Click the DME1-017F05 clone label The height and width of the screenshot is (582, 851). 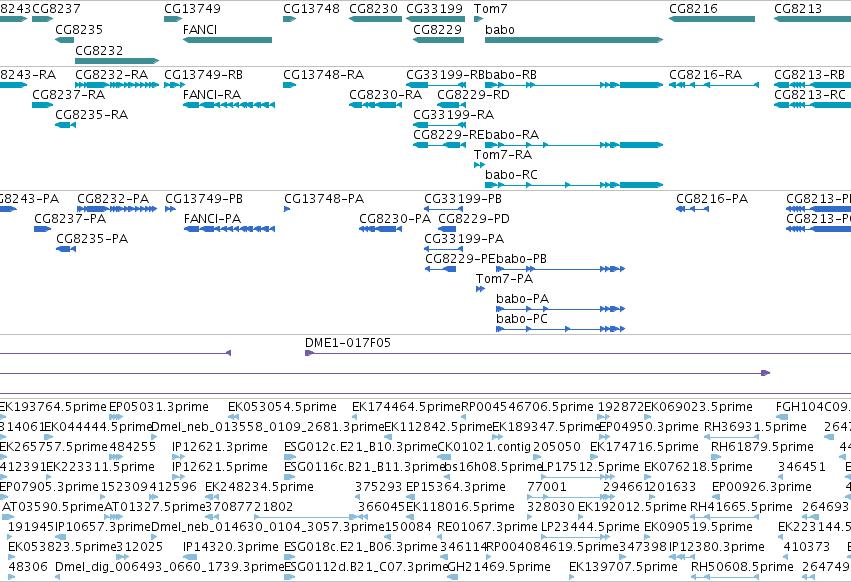click(x=348, y=343)
